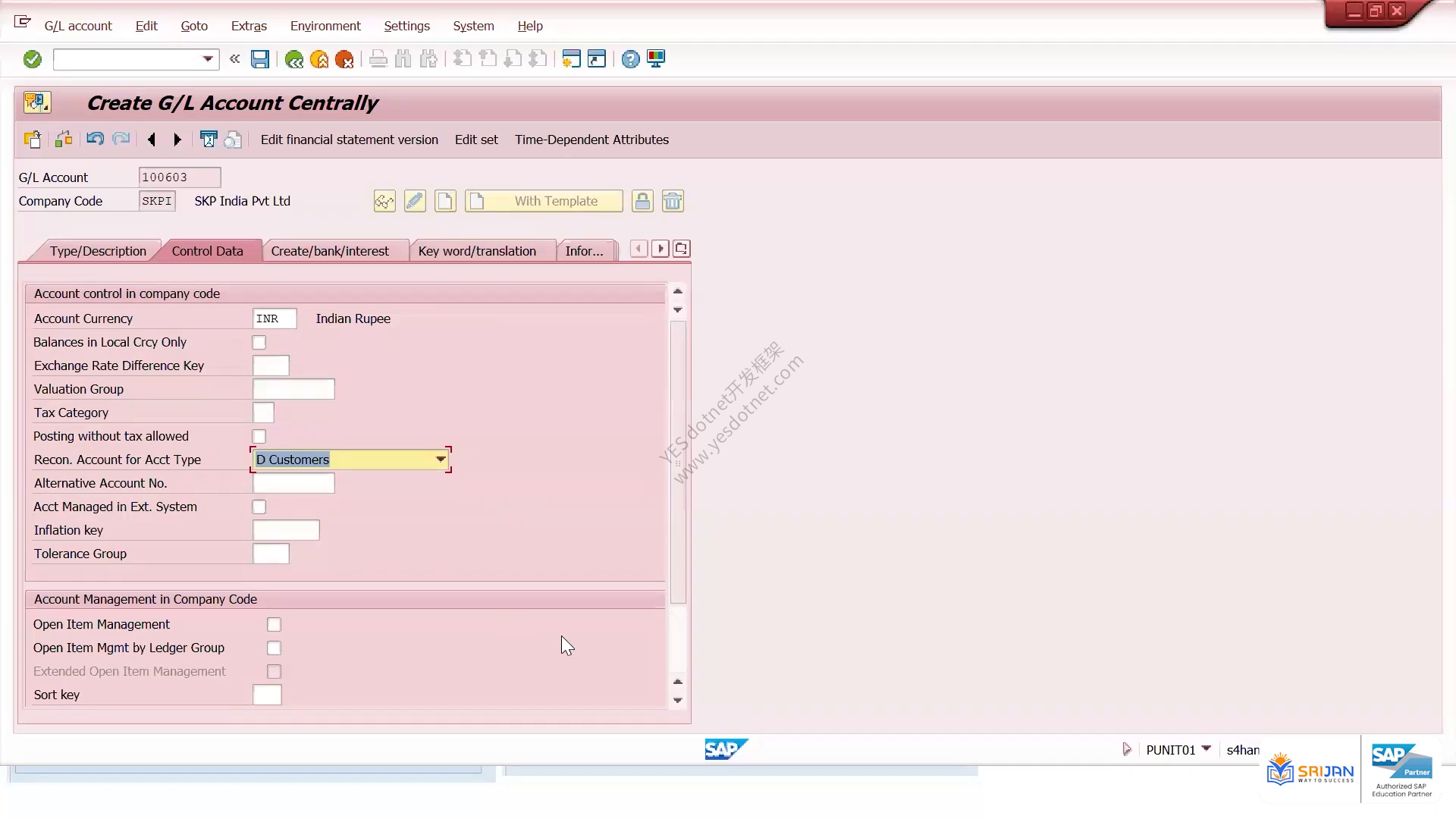Click Edit financial statement version
This screenshot has height=819, width=1456.
[x=350, y=140]
